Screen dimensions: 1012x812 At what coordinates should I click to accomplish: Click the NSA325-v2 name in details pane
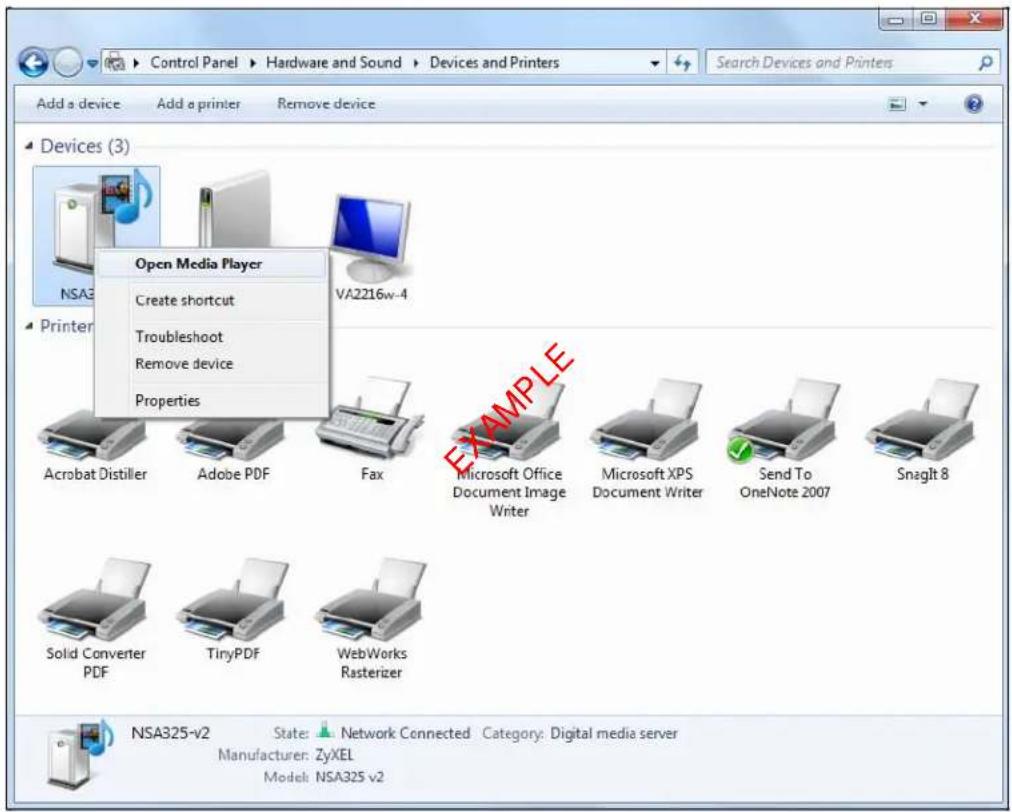[x=171, y=733]
